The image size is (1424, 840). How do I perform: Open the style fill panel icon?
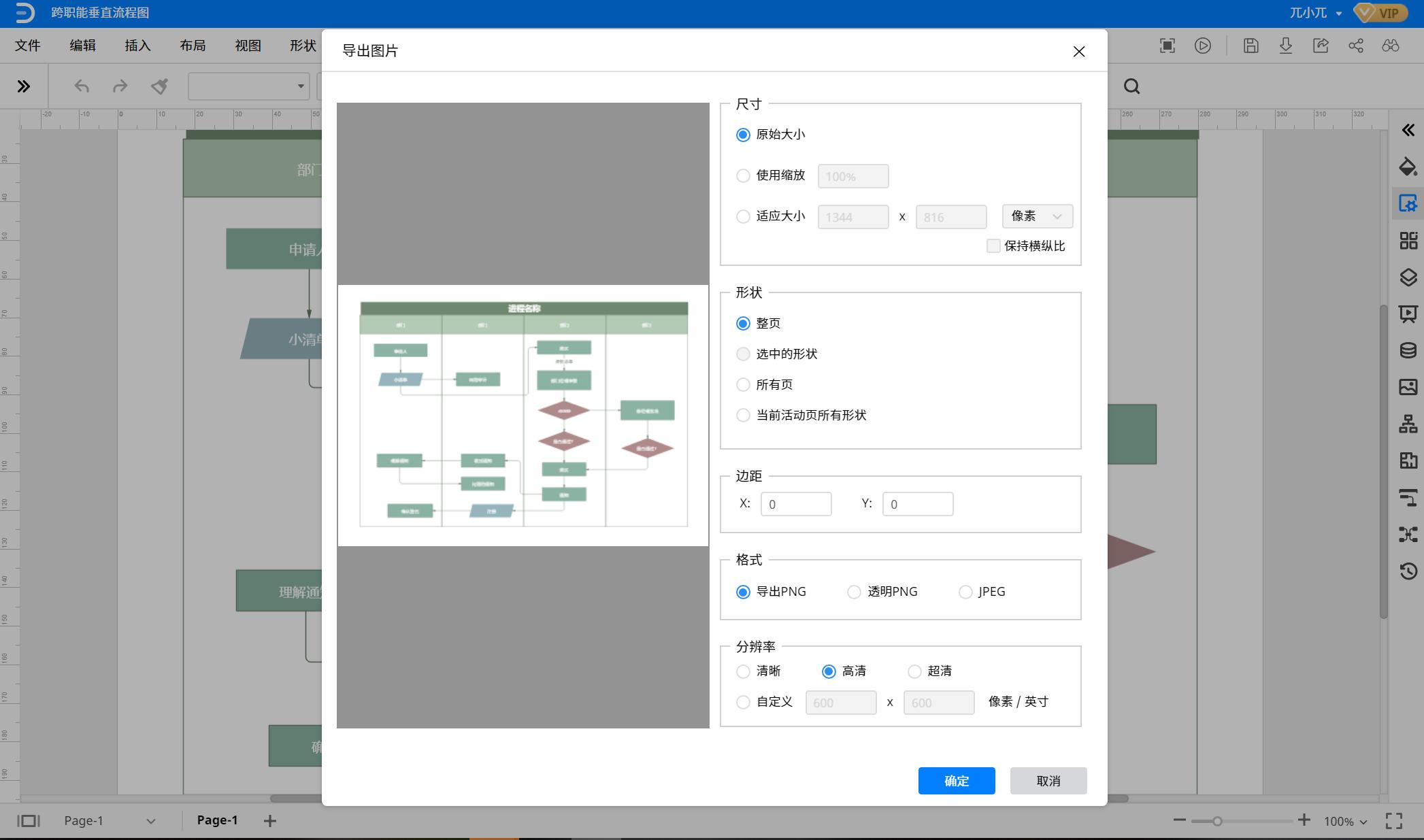pos(1408,167)
